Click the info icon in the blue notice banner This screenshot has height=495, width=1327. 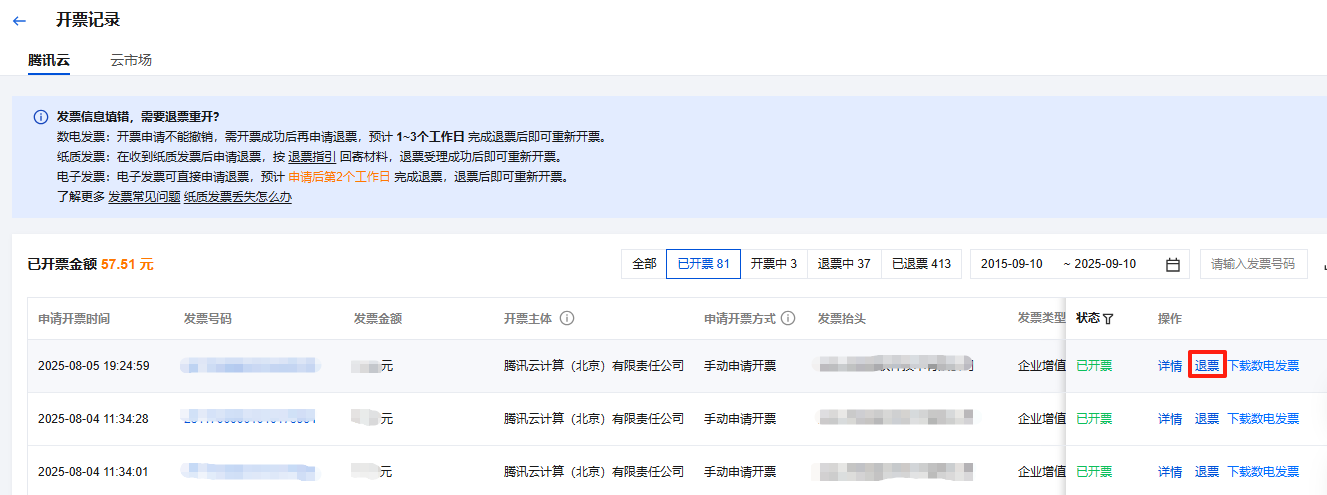tap(40, 117)
